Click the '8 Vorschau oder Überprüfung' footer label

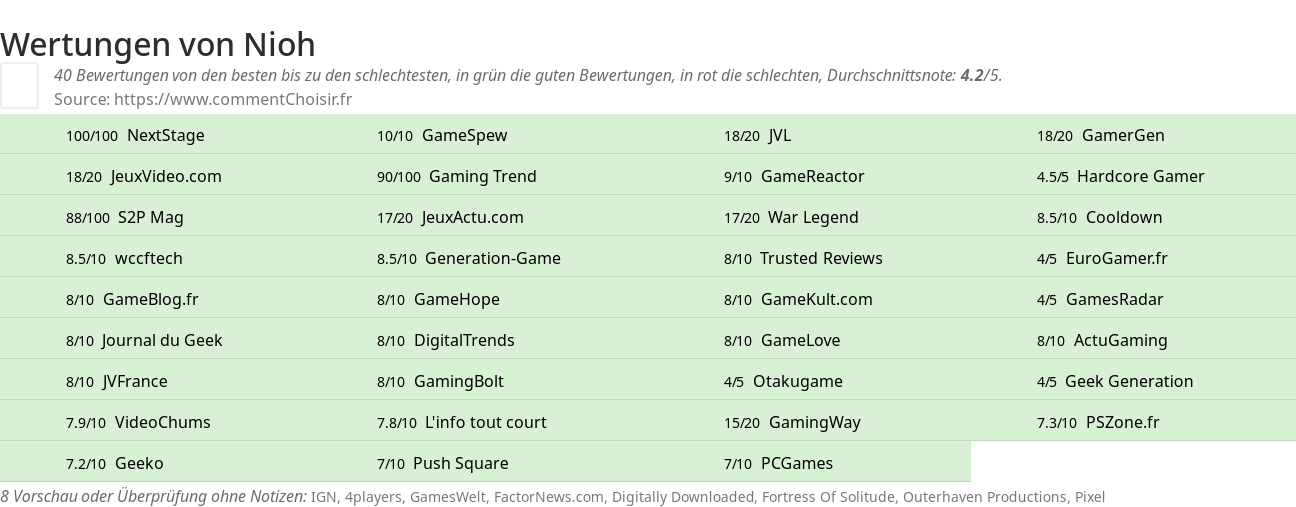point(153,496)
